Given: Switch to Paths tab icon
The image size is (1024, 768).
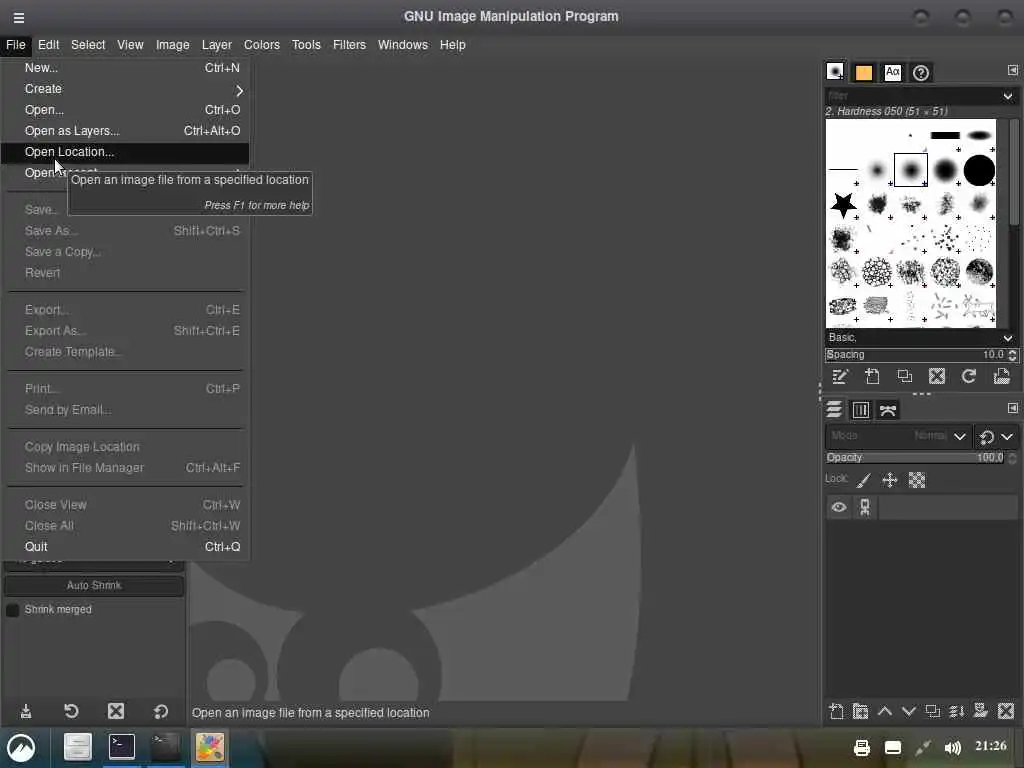Looking at the screenshot, I should point(888,409).
